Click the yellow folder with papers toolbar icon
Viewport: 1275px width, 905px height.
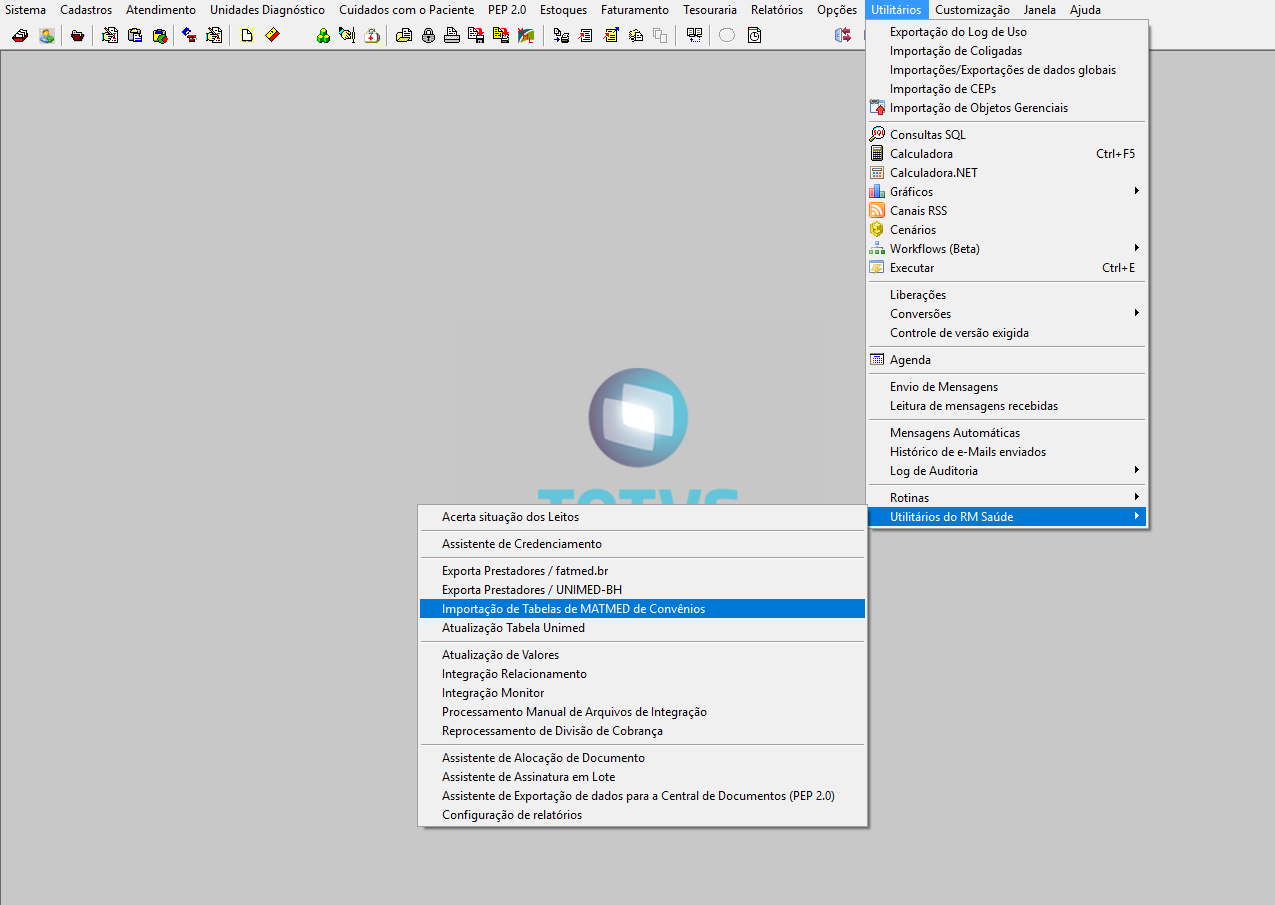(404, 36)
